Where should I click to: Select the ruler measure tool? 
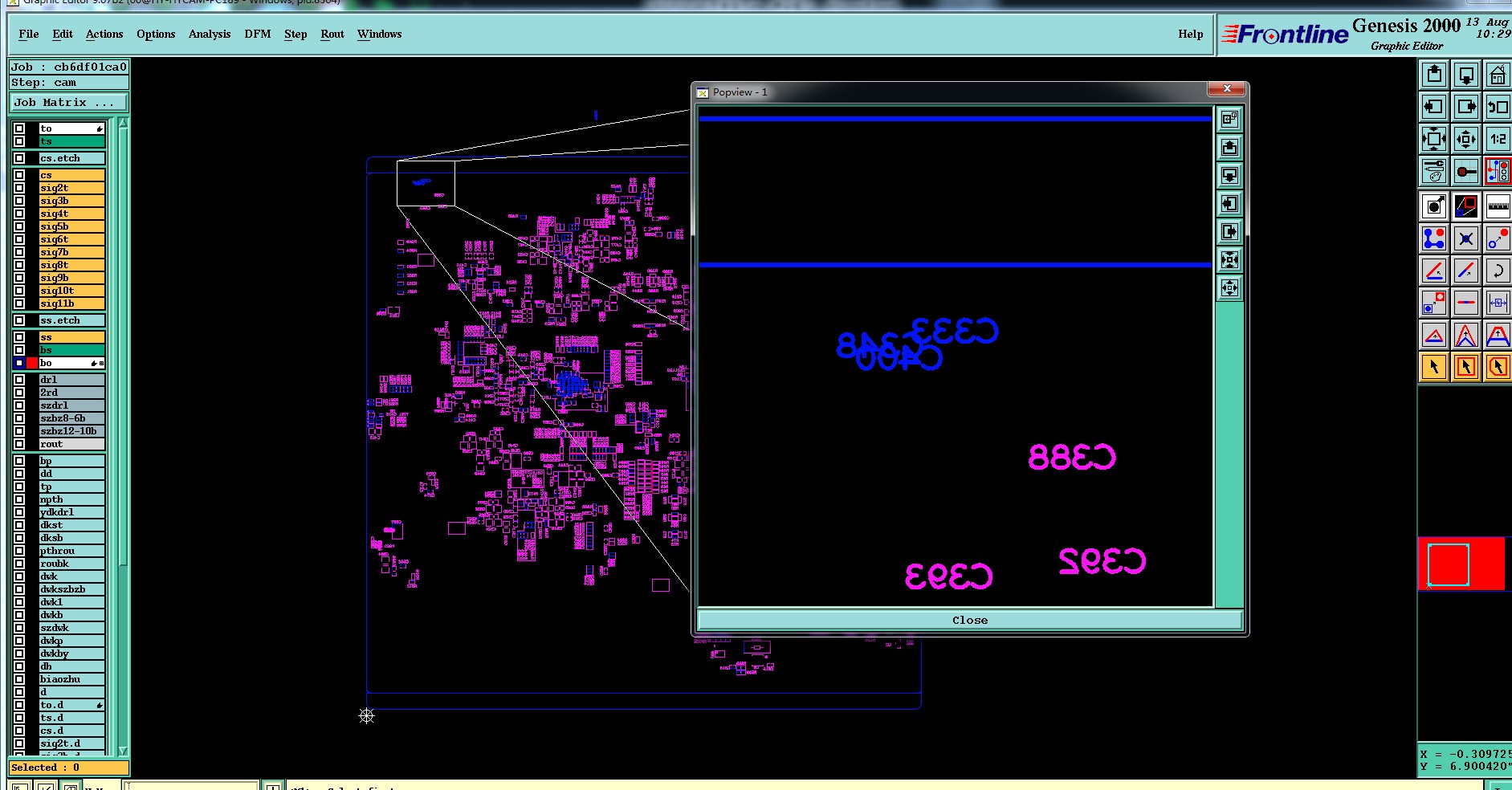tap(1498, 206)
